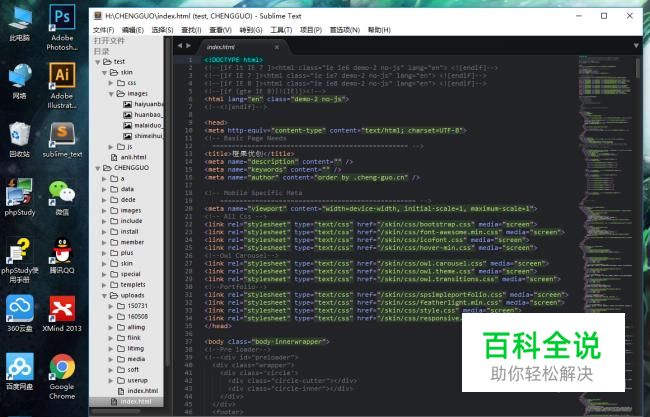Open the 项目(P) Project menu
This screenshot has width=650, height=417.
coord(311,30)
